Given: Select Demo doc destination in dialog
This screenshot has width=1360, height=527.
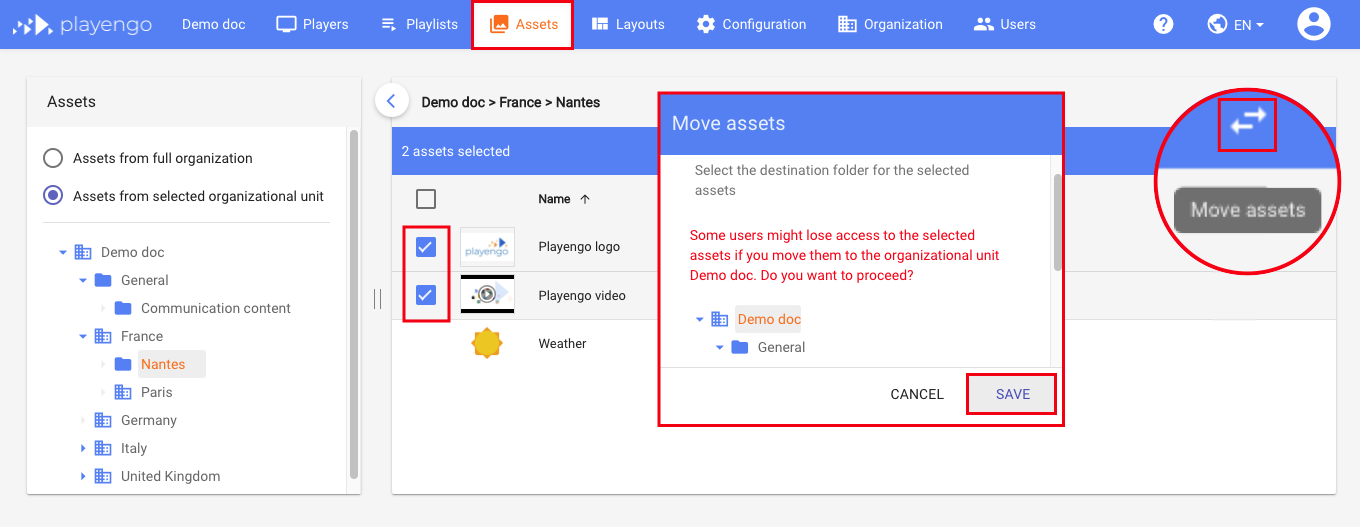Looking at the screenshot, I should pos(769,319).
